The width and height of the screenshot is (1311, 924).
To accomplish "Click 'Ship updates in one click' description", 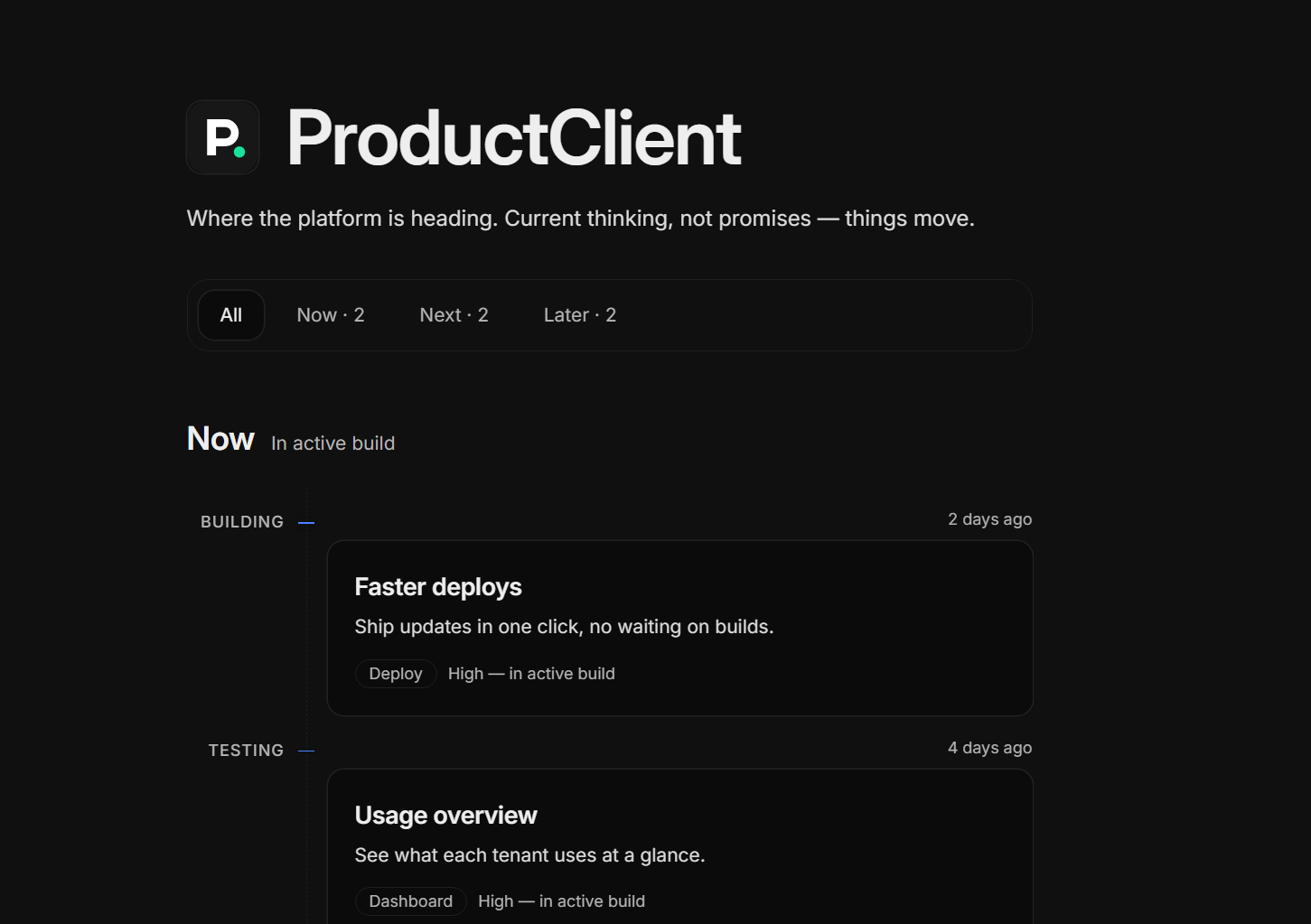I will 565,627.
